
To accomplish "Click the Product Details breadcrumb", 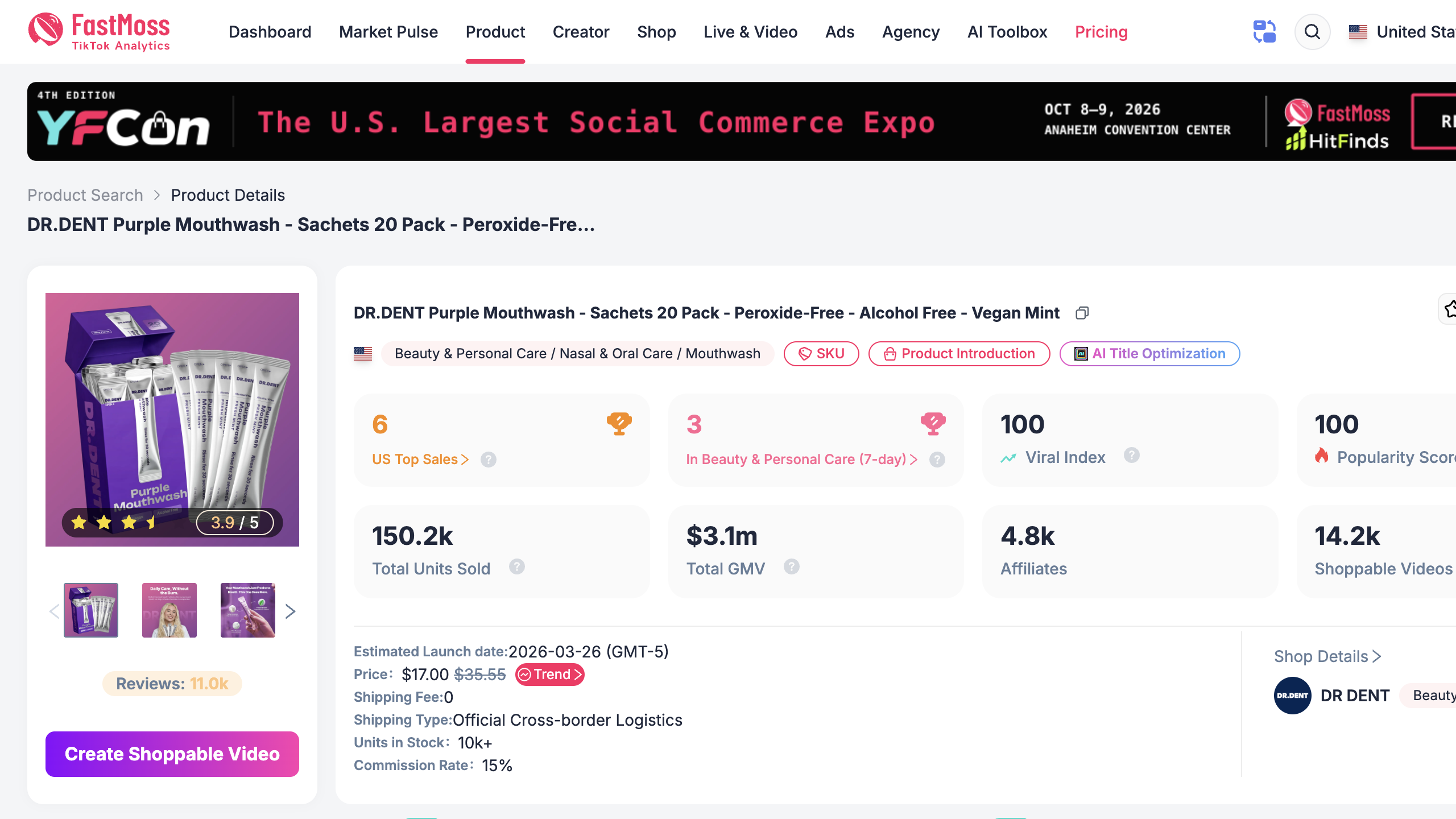I will (x=228, y=195).
